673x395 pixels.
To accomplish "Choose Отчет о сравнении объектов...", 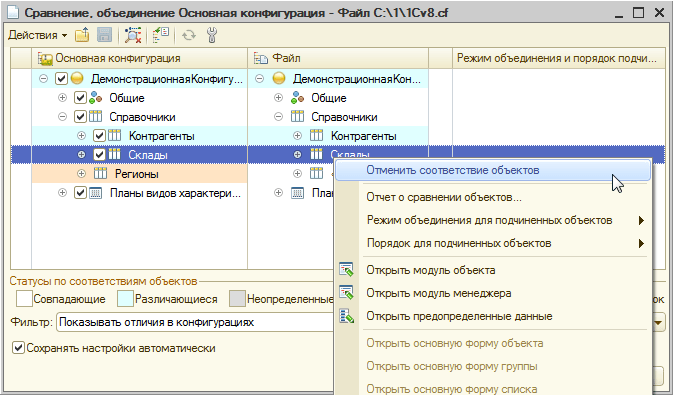I will click(x=492, y=198).
